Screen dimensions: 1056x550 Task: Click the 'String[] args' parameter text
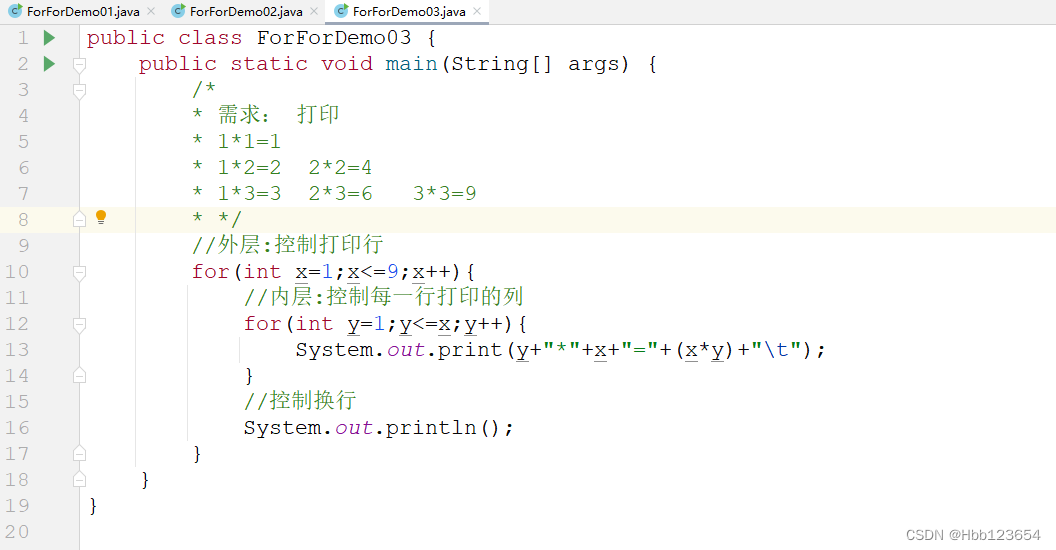[539, 64]
